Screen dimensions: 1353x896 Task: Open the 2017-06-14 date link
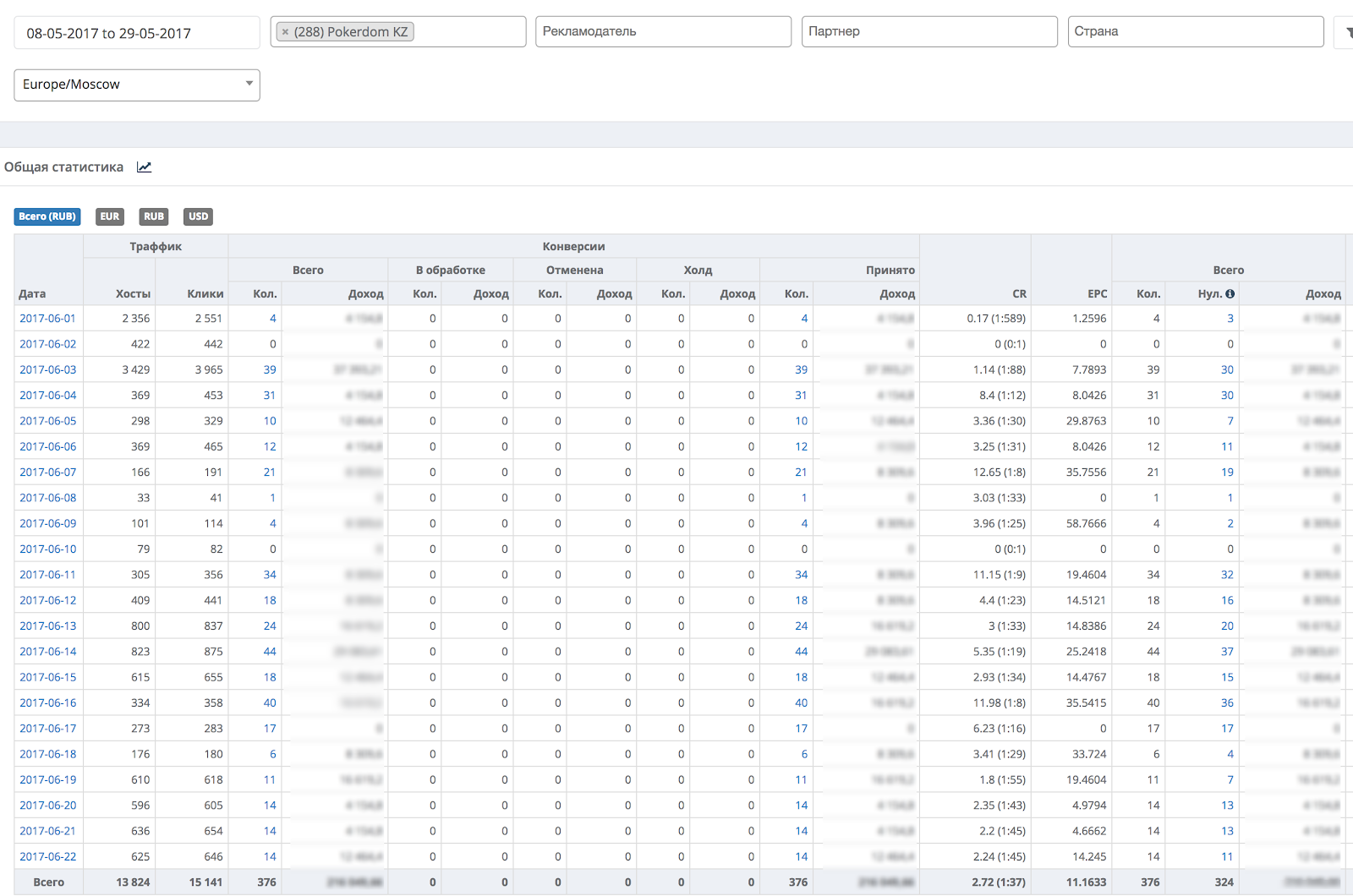[x=47, y=652]
